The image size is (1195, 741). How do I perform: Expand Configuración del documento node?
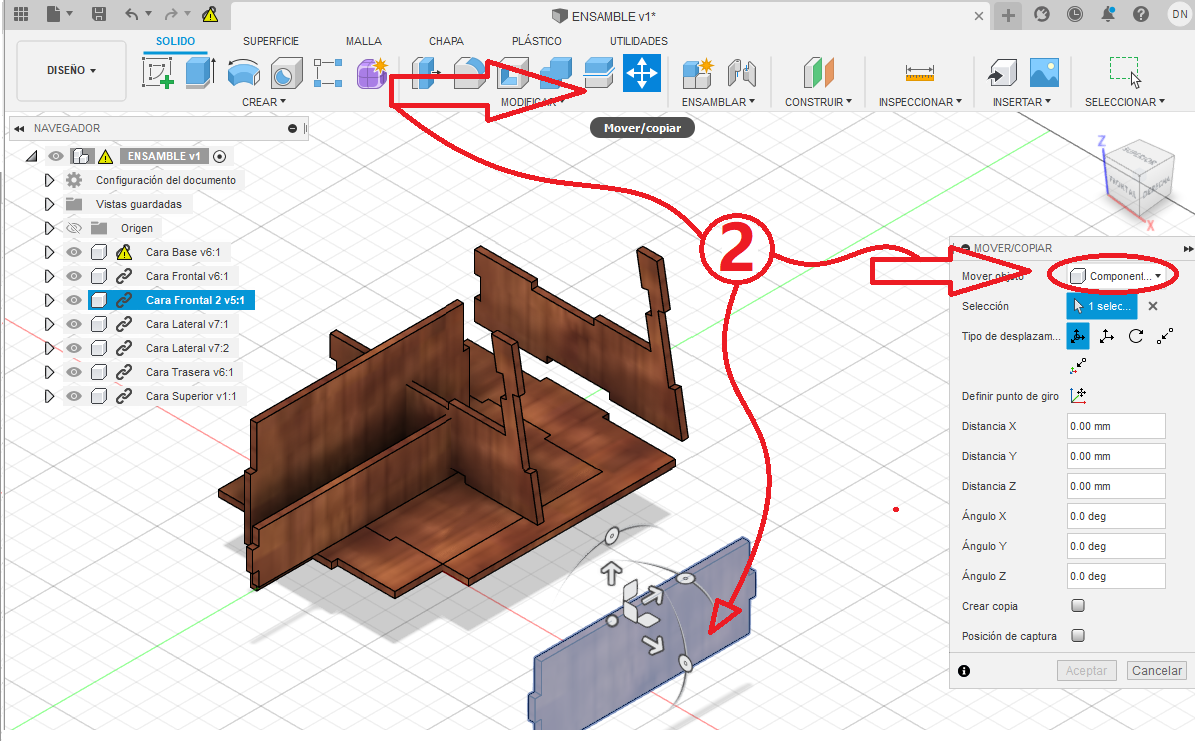50,181
